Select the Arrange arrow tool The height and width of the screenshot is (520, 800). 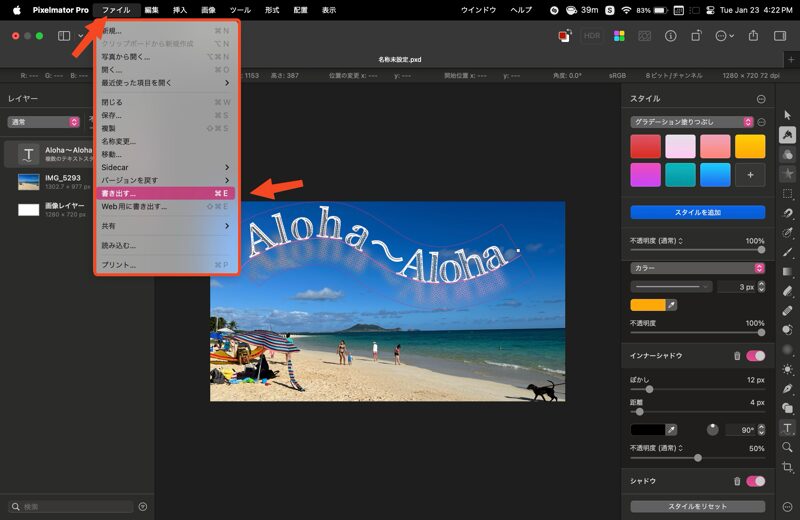tap(787, 115)
